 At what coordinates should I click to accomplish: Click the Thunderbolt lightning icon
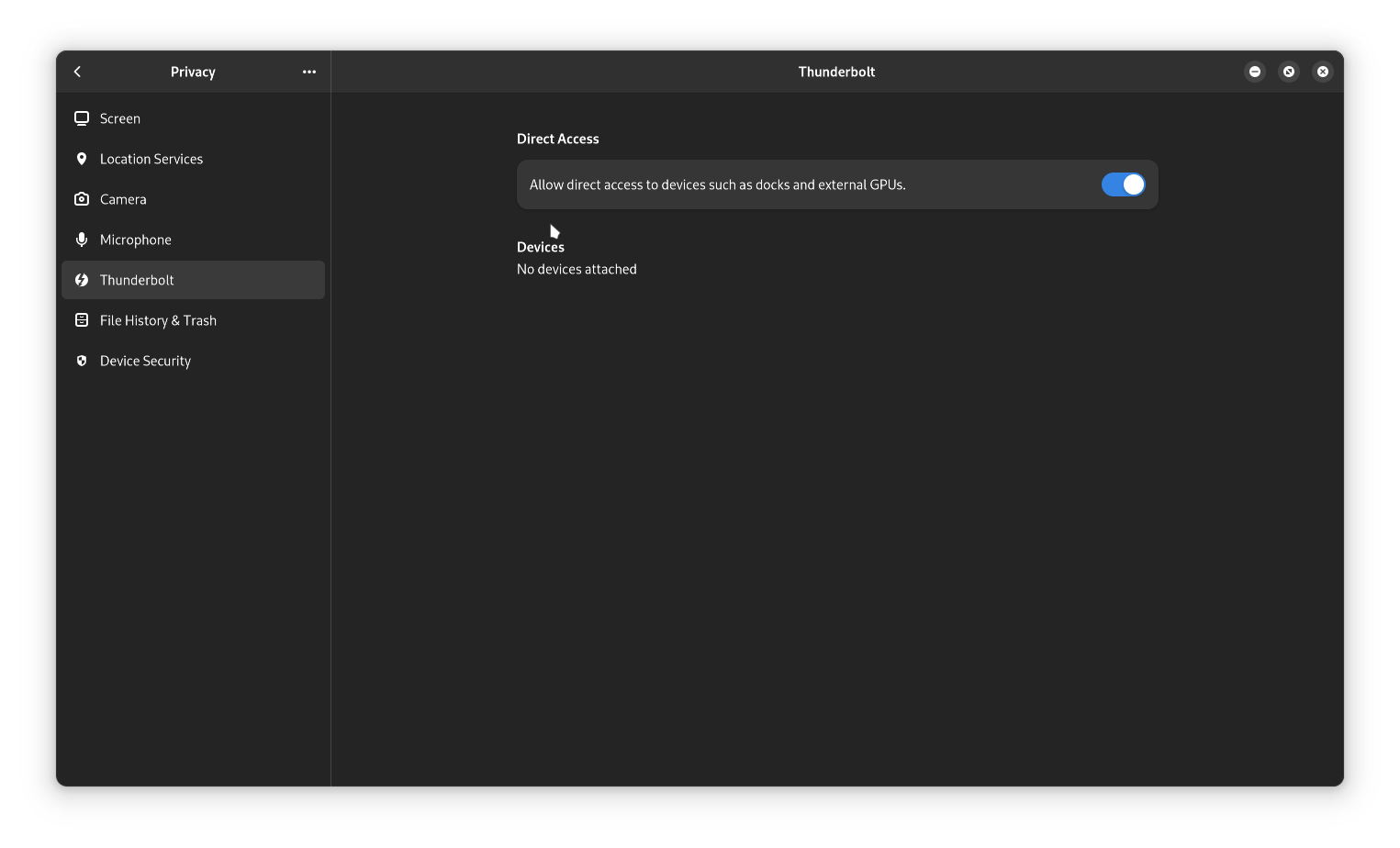(x=82, y=280)
